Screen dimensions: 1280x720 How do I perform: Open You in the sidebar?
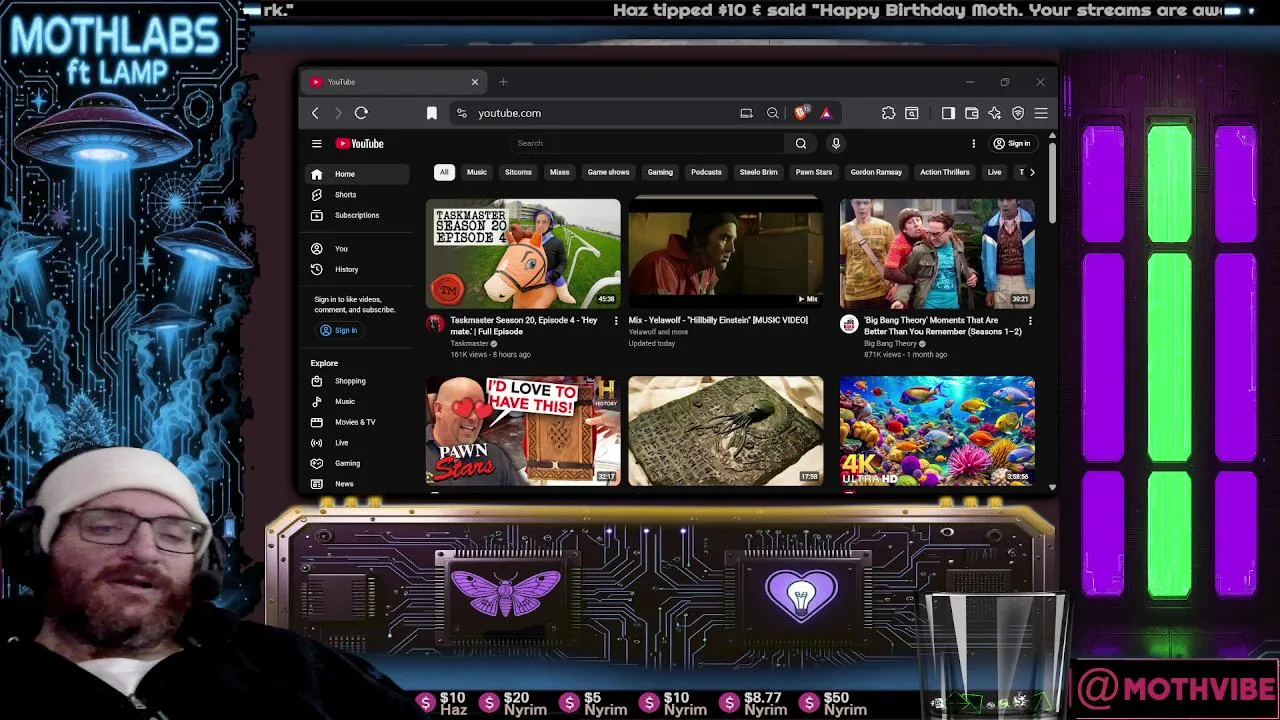(x=358, y=248)
